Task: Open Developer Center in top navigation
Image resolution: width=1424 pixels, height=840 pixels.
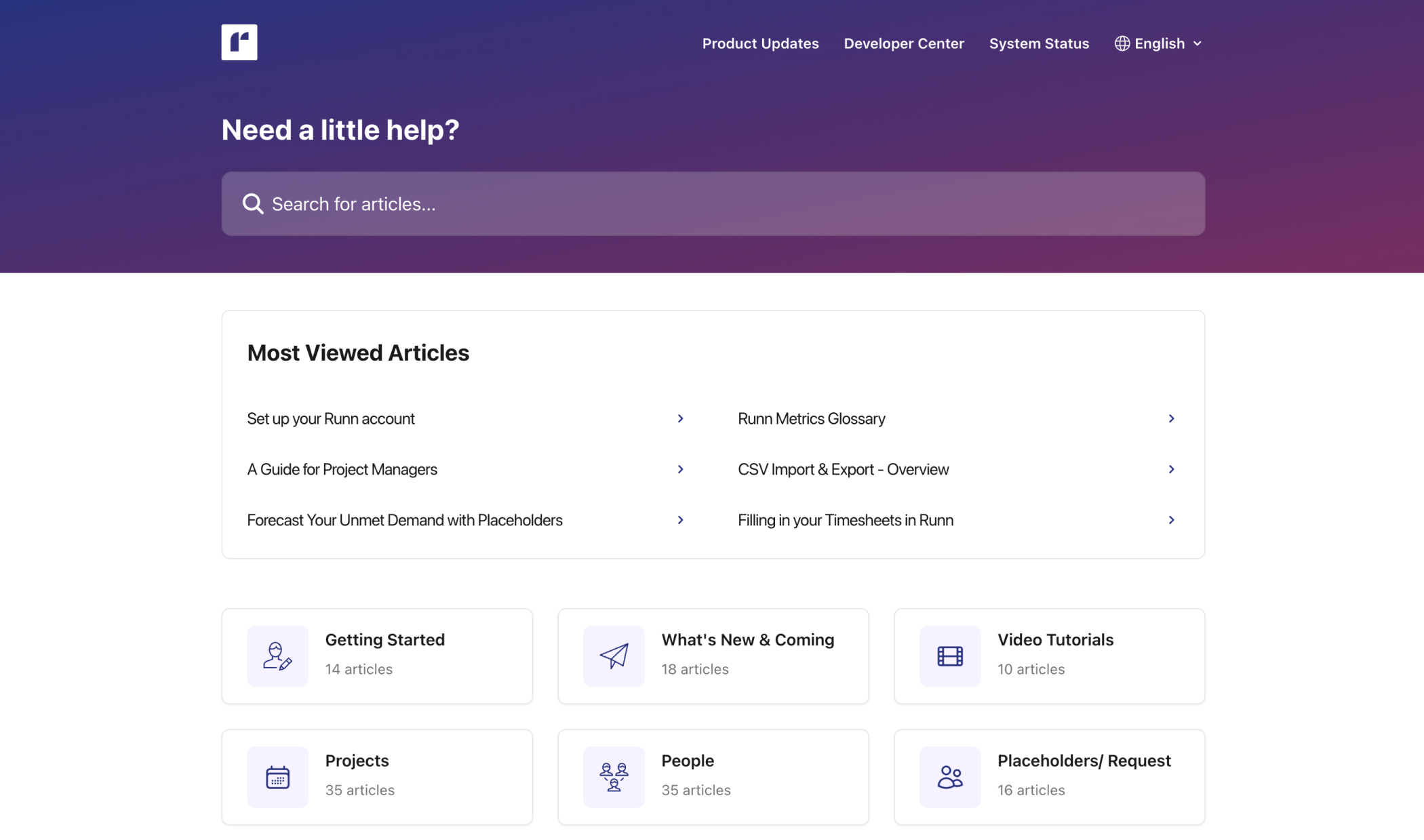Action: coord(904,43)
